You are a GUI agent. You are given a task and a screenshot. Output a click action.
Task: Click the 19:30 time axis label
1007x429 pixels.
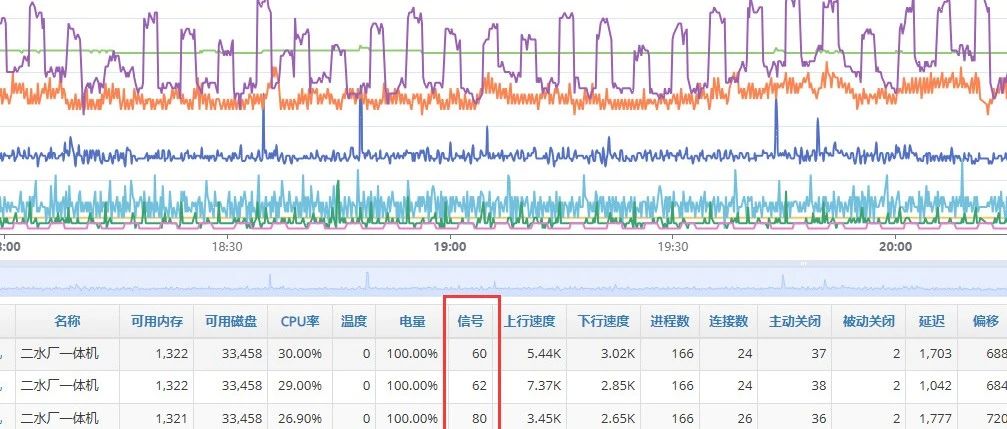click(x=672, y=247)
